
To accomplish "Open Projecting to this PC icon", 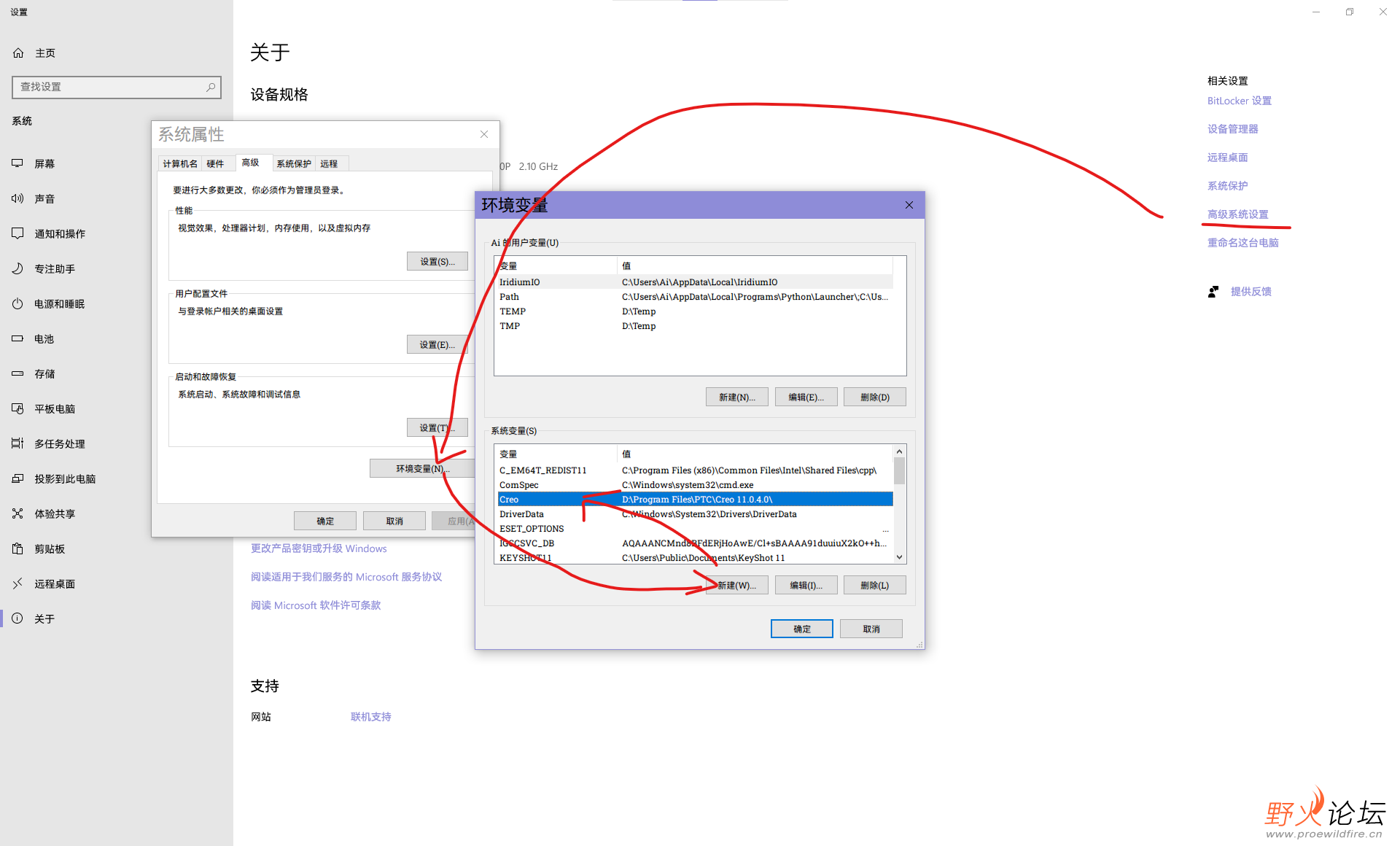I will [17, 478].
